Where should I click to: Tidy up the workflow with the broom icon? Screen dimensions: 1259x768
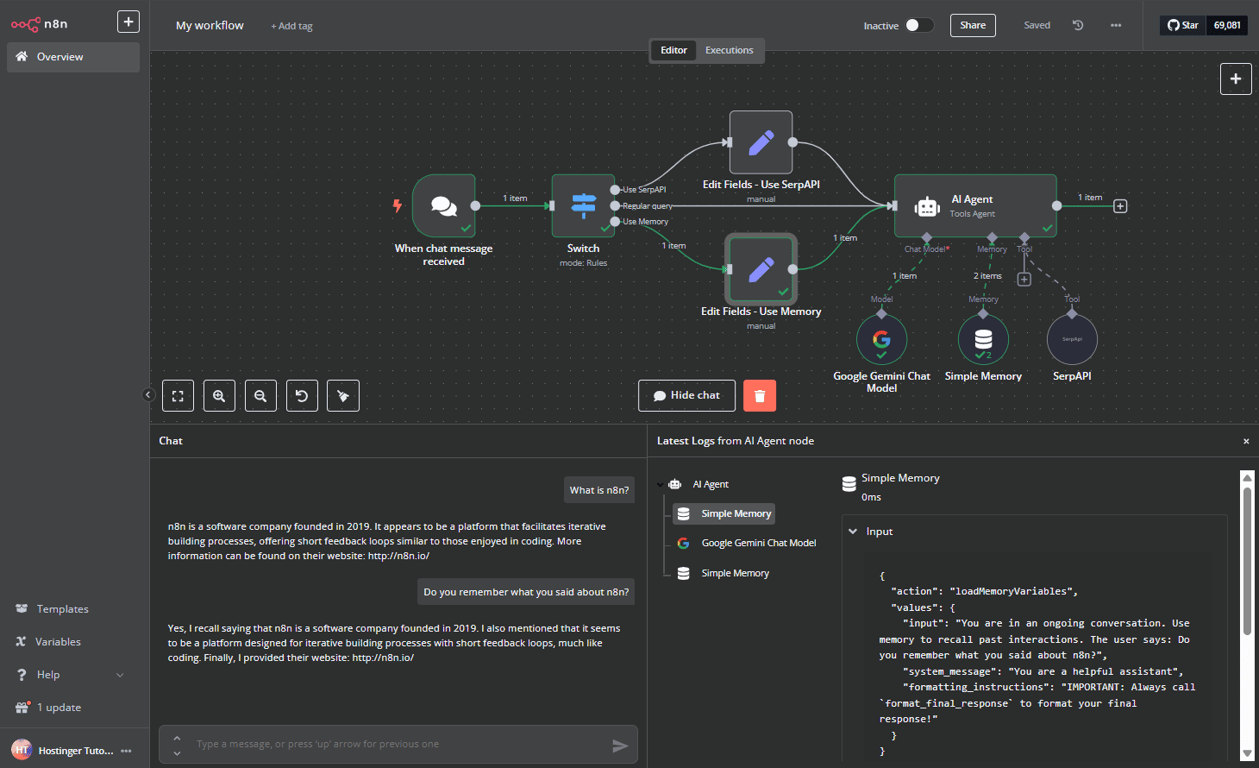point(343,395)
